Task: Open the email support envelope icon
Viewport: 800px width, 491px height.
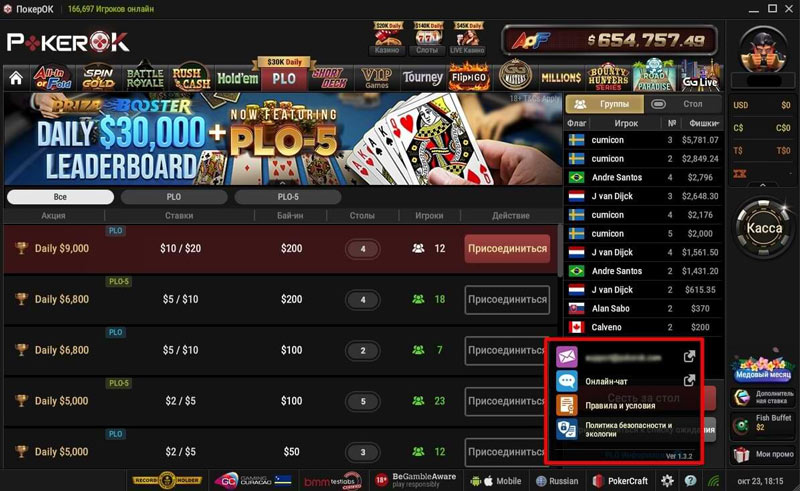Action: click(x=566, y=356)
